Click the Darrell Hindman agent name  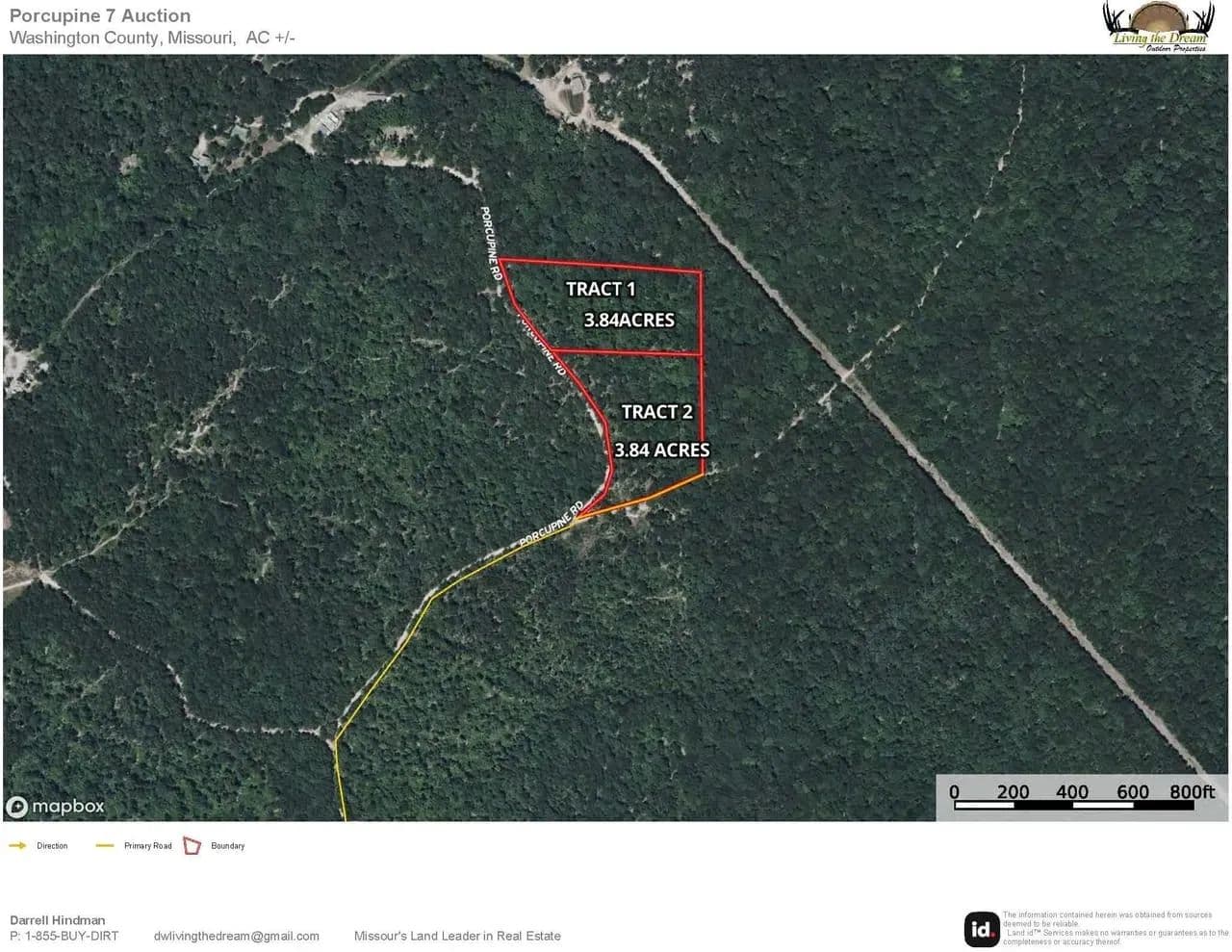(58, 920)
